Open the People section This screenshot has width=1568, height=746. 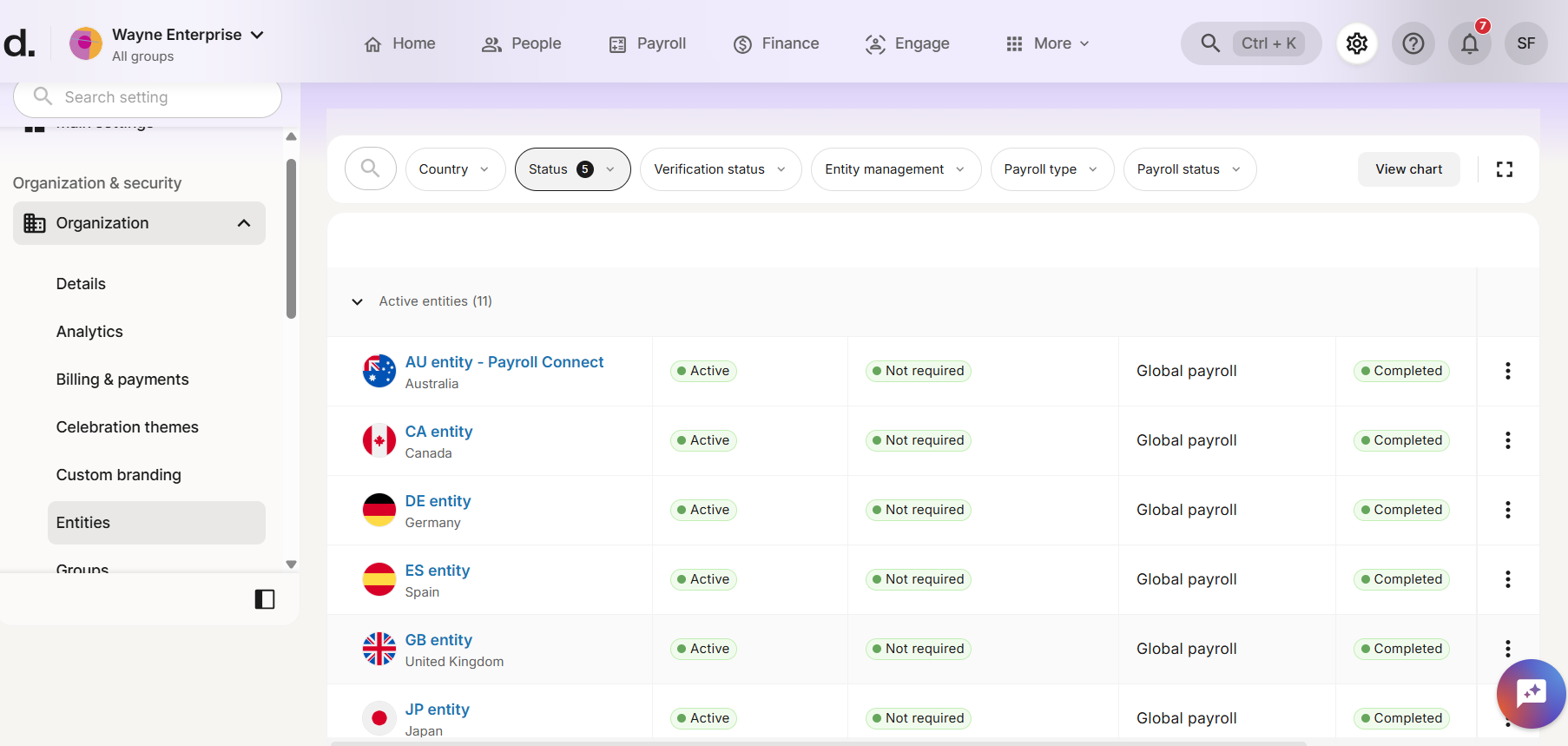pyautogui.click(x=522, y=43)
